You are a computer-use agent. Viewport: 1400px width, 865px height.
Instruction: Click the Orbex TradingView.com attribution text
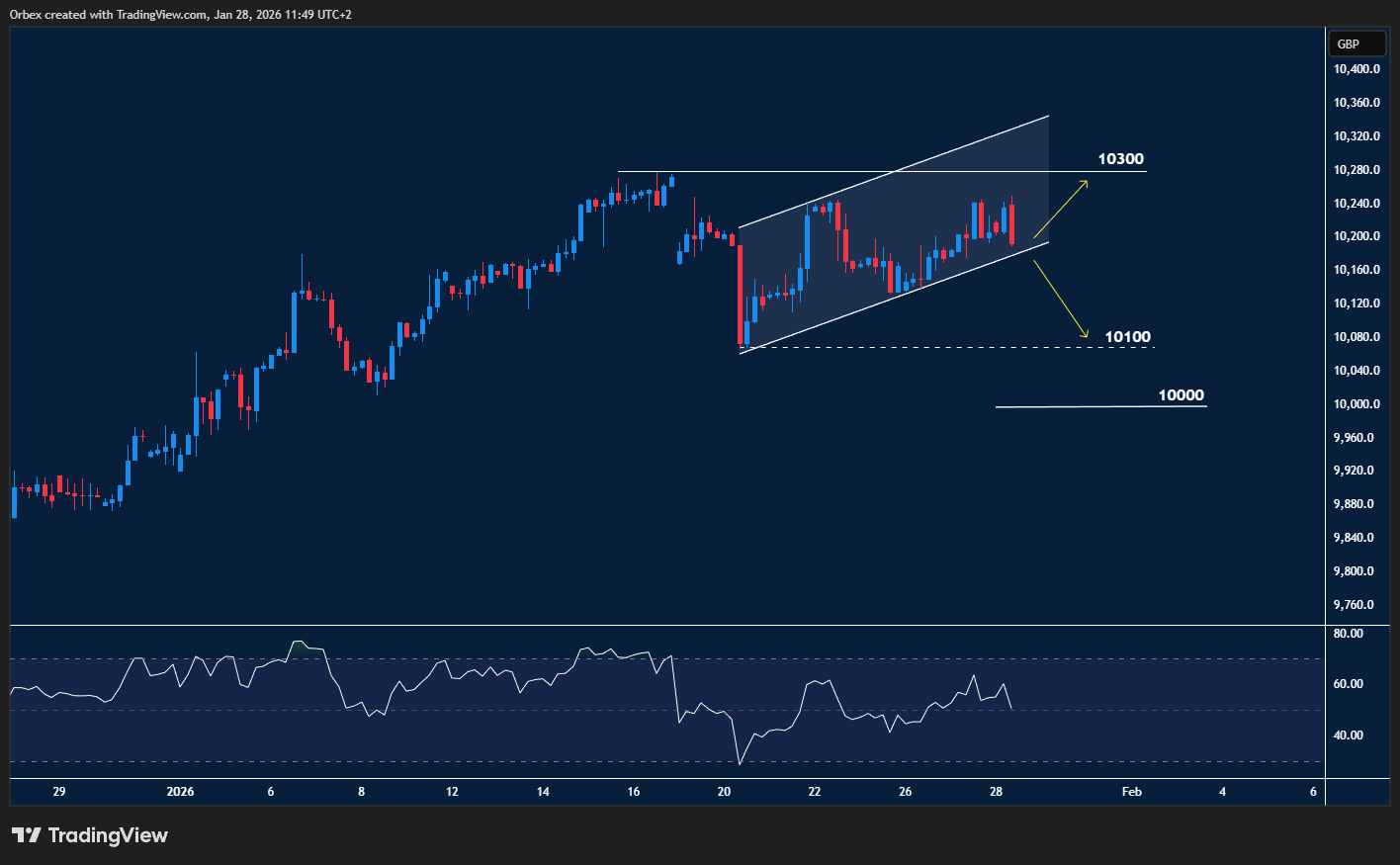pyautogui.click(x=180, y=14)
